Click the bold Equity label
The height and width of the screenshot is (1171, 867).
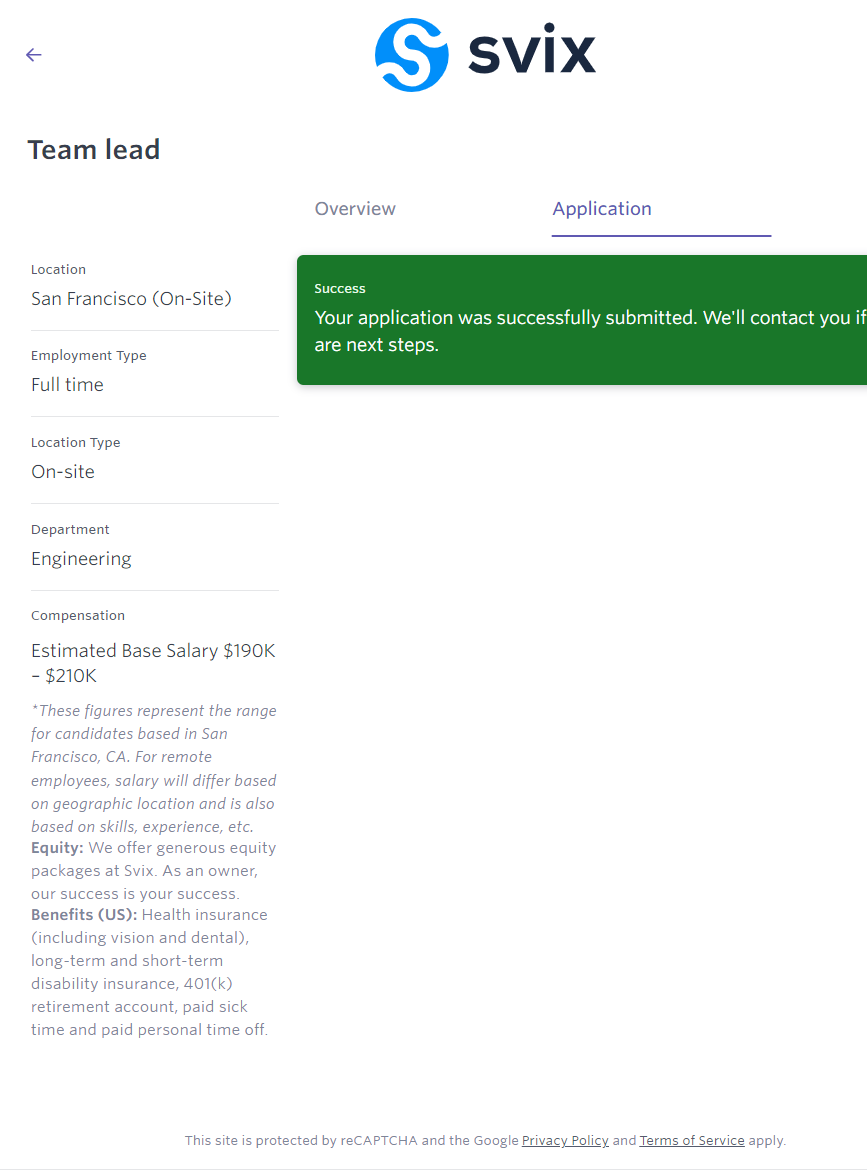[x=57, y=848]
